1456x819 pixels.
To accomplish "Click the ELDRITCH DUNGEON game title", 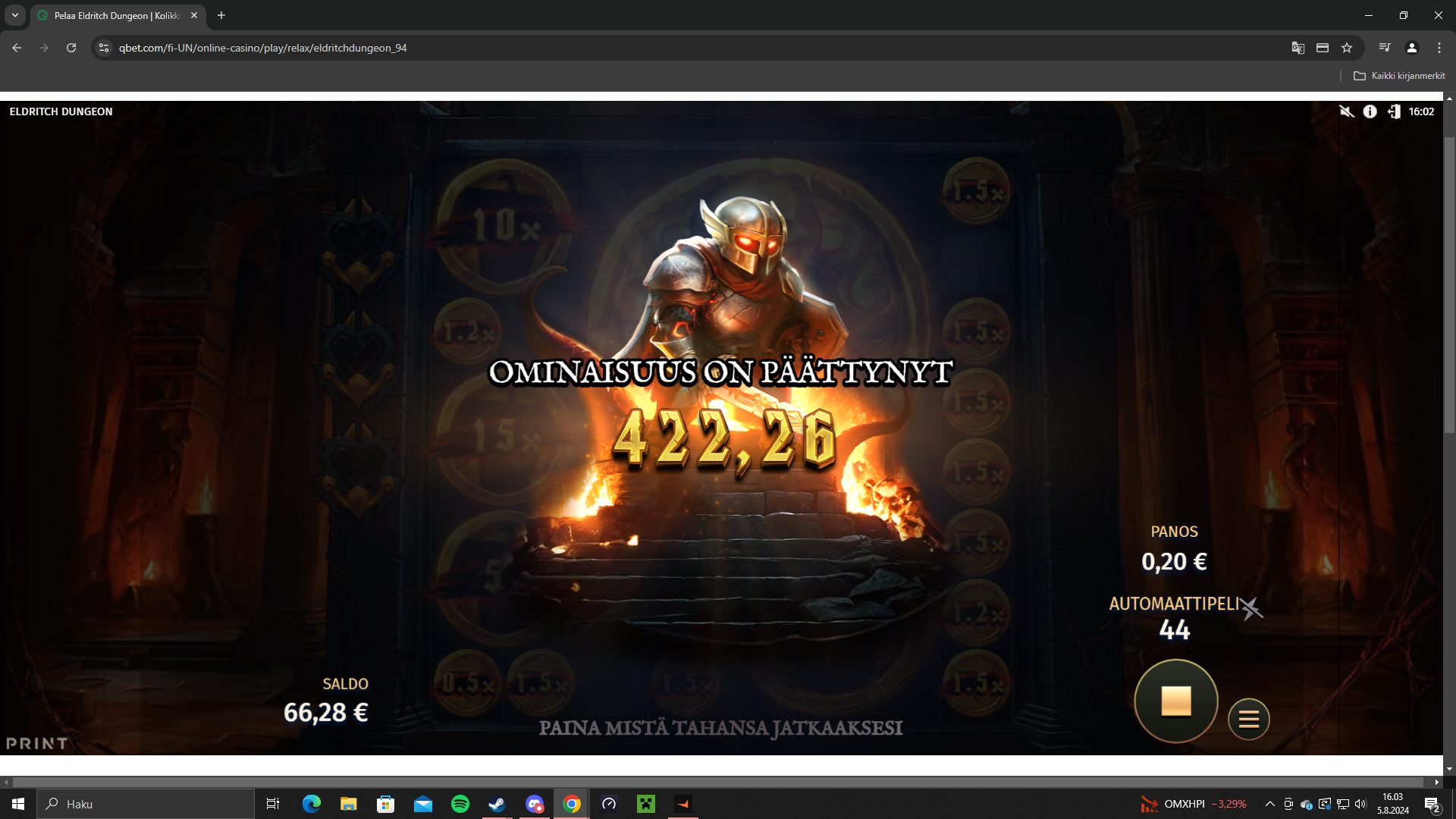I will tap(61, 111).
